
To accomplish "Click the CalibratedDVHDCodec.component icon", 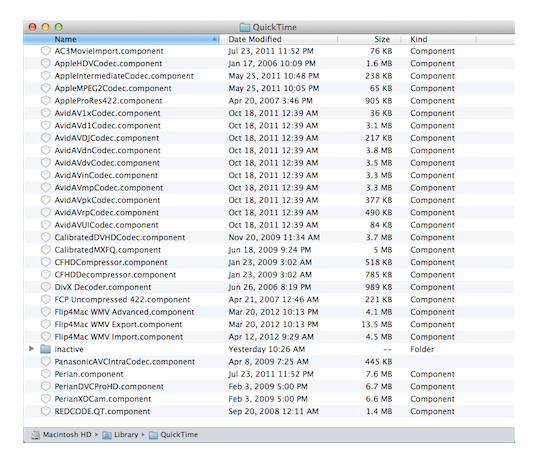I will (46, 237).
